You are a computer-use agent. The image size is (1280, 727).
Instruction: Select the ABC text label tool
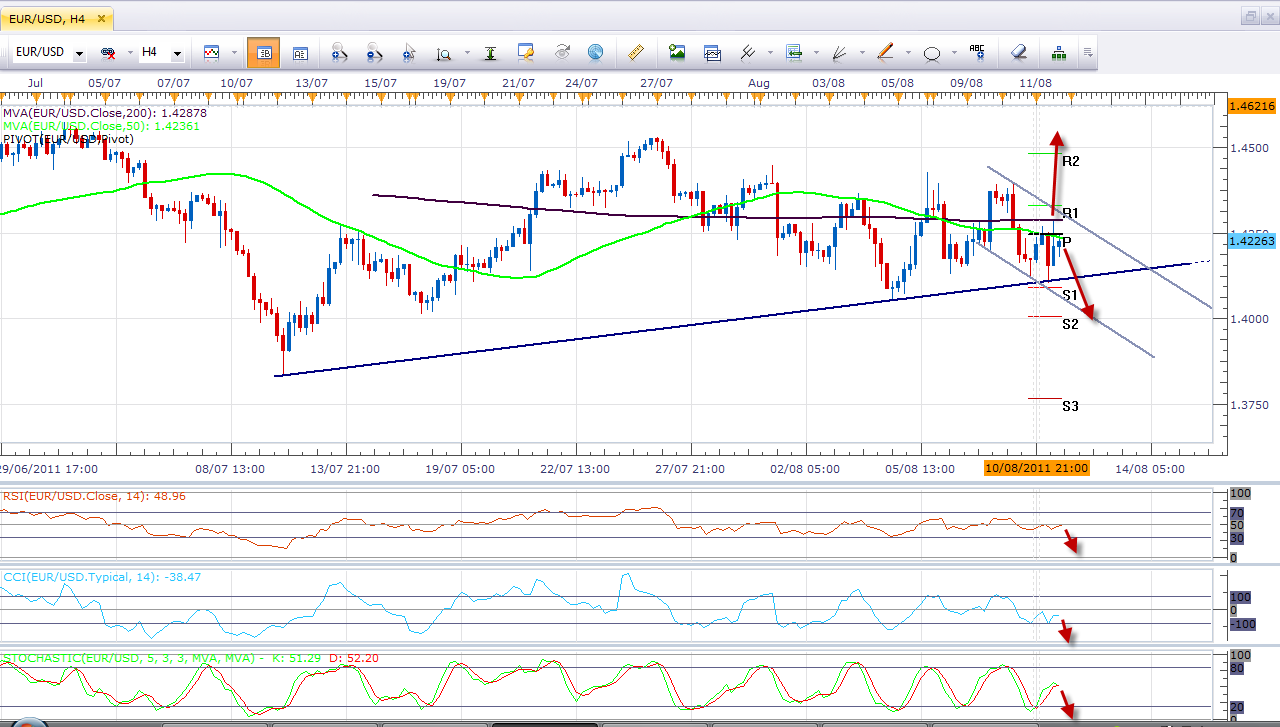point(977,52)
